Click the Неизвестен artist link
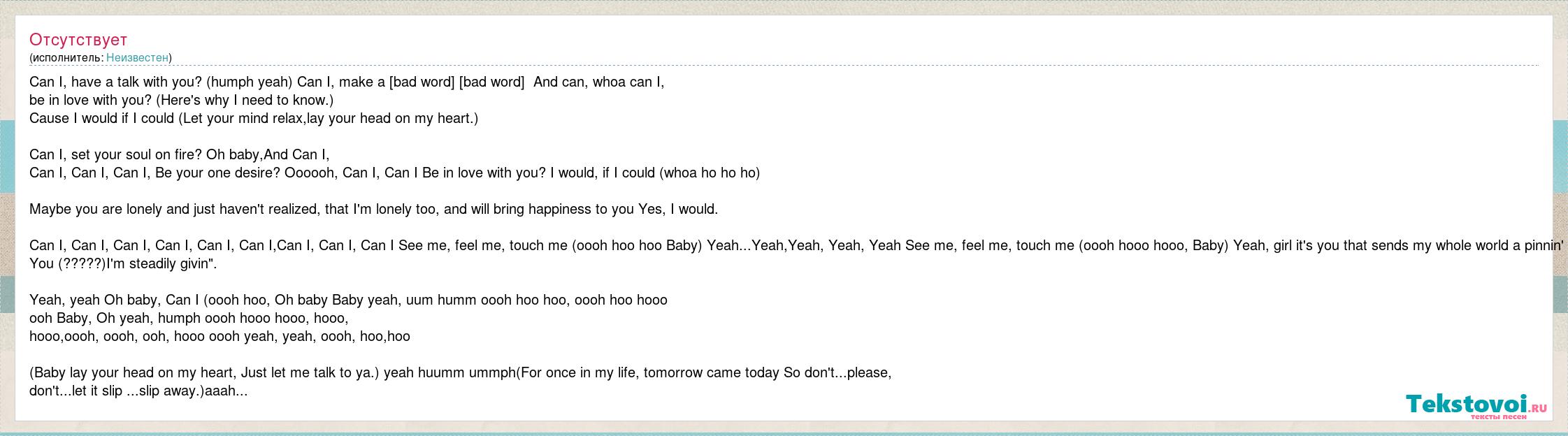The height and width of the screenshot is (436, 1568). point(138,57)
